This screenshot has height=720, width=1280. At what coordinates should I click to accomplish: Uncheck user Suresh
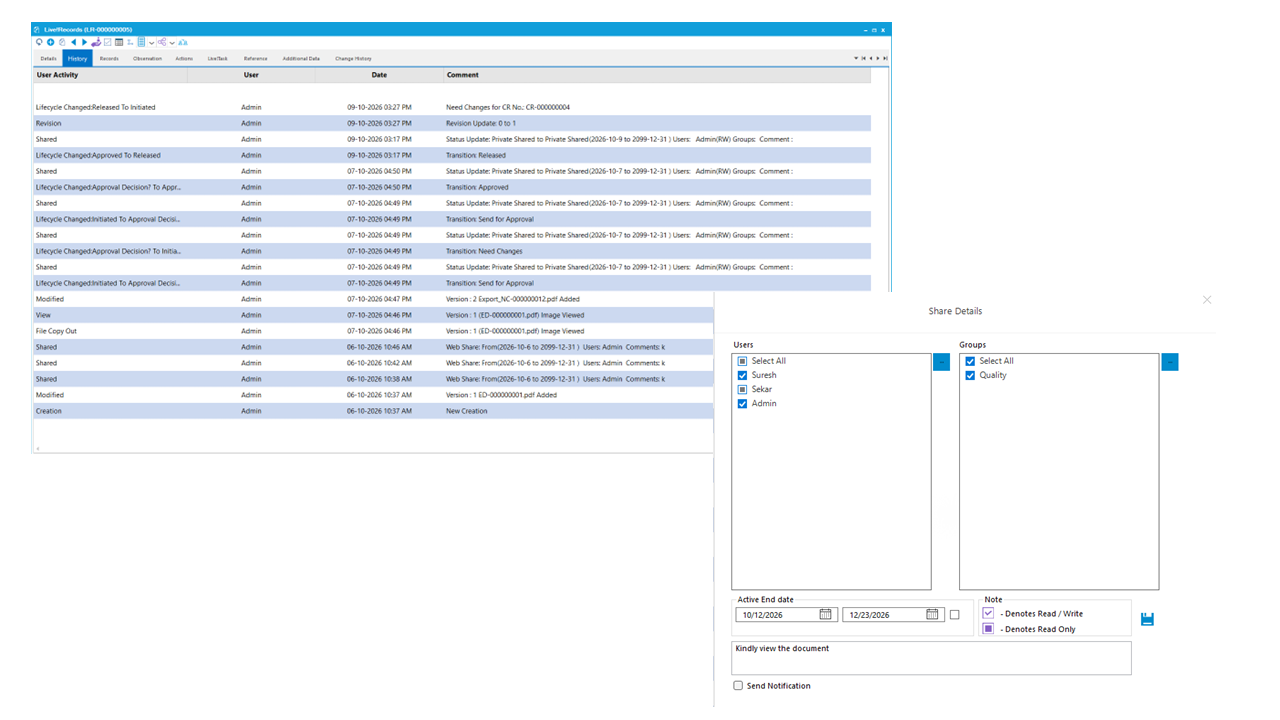point(742,375)
